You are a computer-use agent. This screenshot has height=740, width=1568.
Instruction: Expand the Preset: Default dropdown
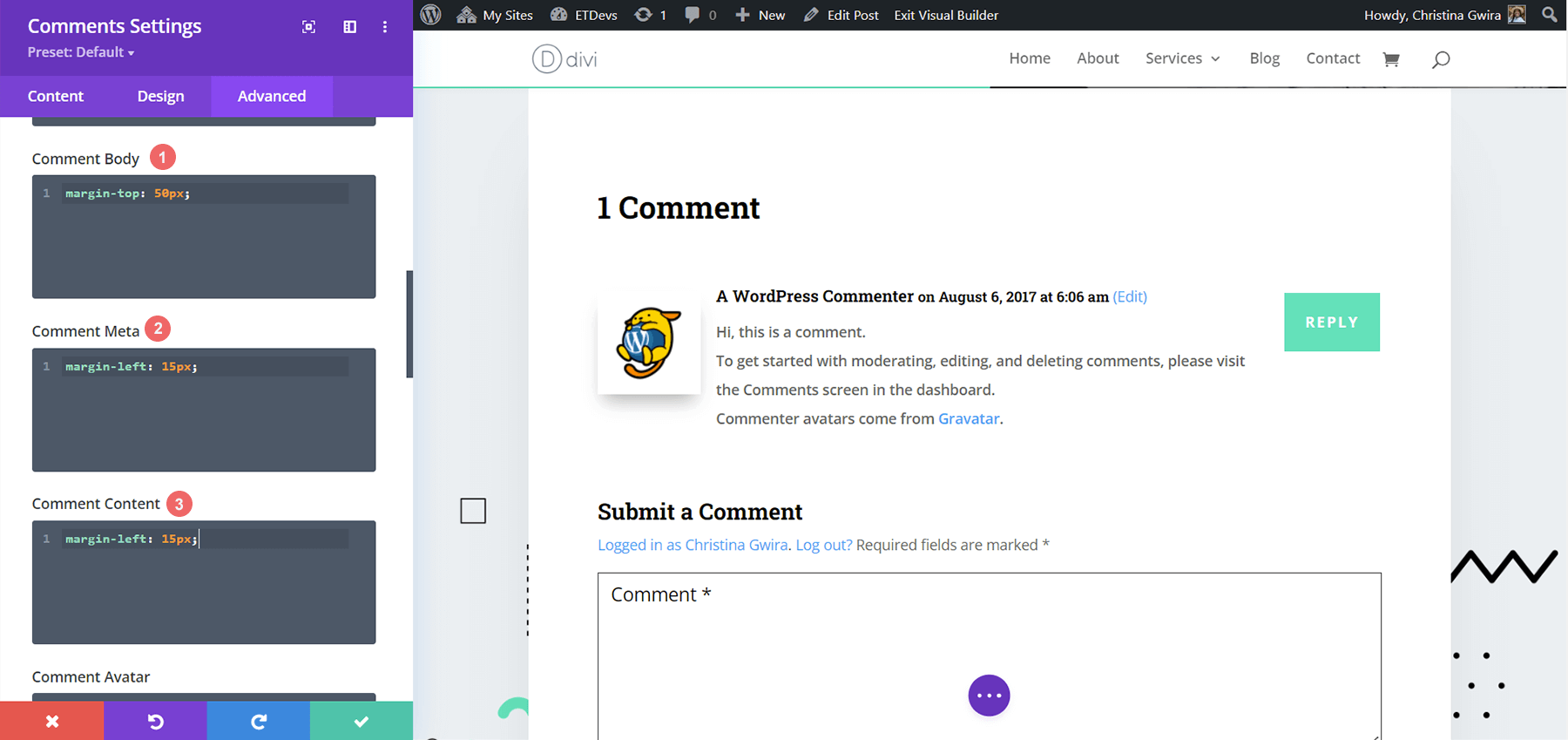(x=81, y=52)
